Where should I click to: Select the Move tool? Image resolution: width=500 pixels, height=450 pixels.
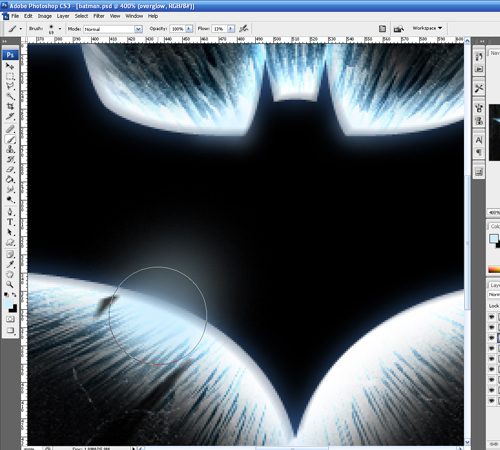10,66
